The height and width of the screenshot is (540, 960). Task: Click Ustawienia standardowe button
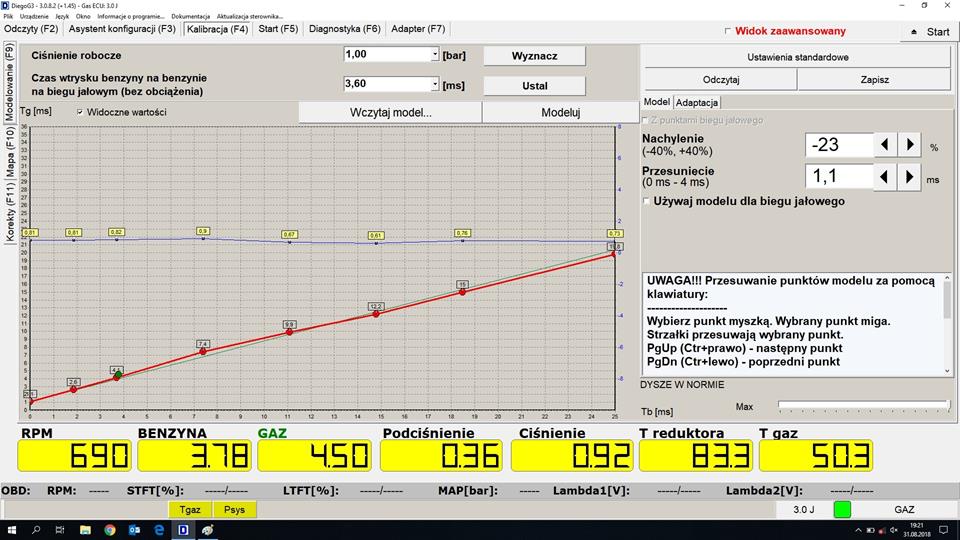click(x=798, y=57)
